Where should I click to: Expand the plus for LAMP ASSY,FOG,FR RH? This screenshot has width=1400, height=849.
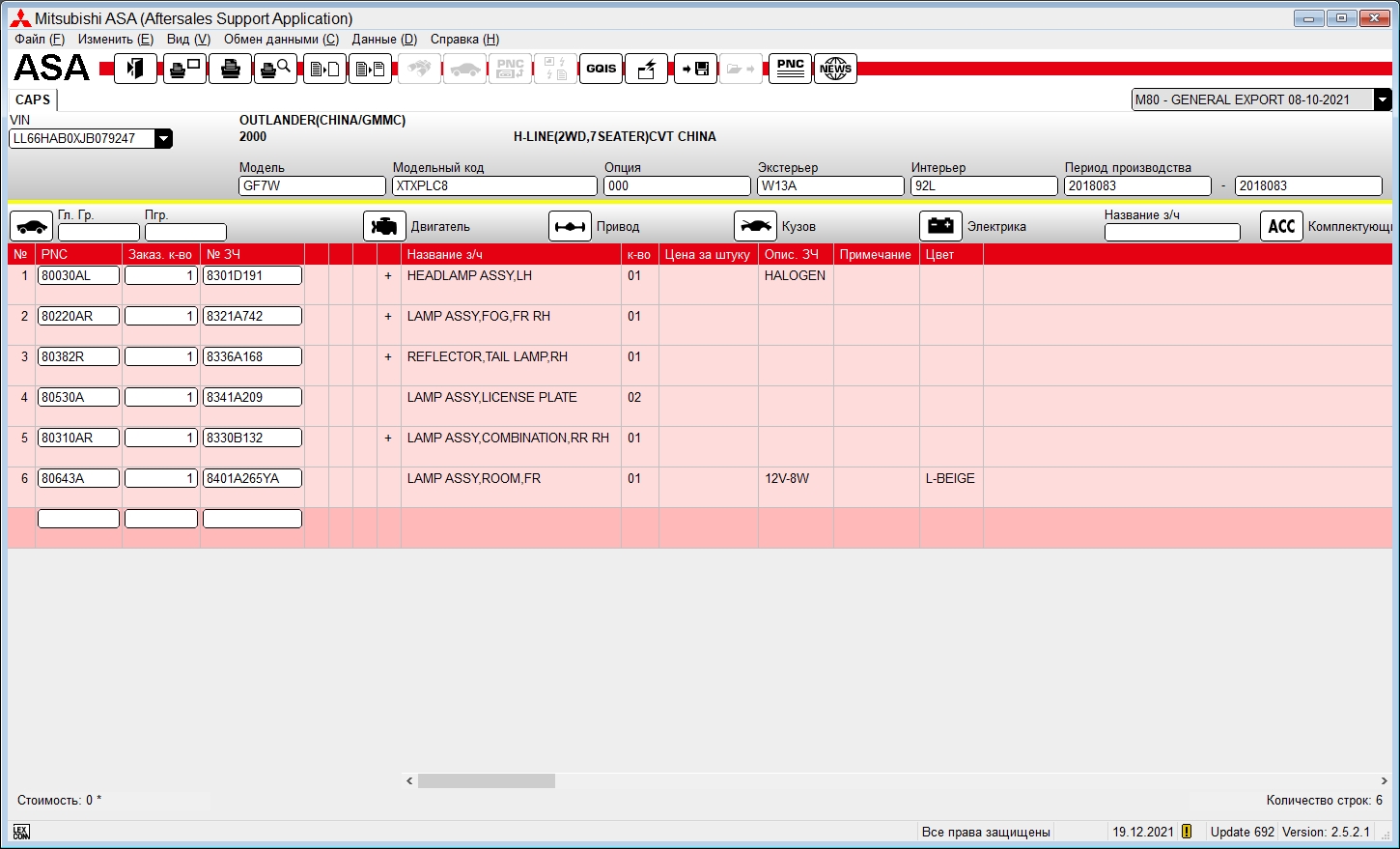pyautogui.click(x=388, y=317)
